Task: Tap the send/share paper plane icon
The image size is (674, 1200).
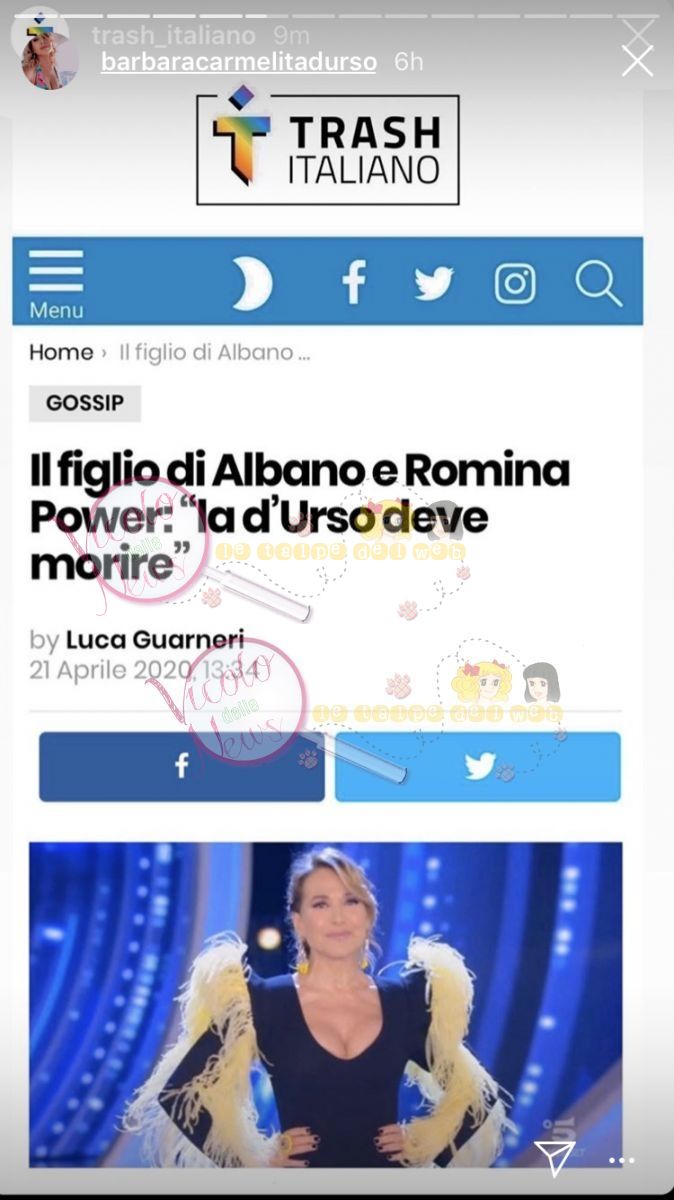Action: point(552,1157)
